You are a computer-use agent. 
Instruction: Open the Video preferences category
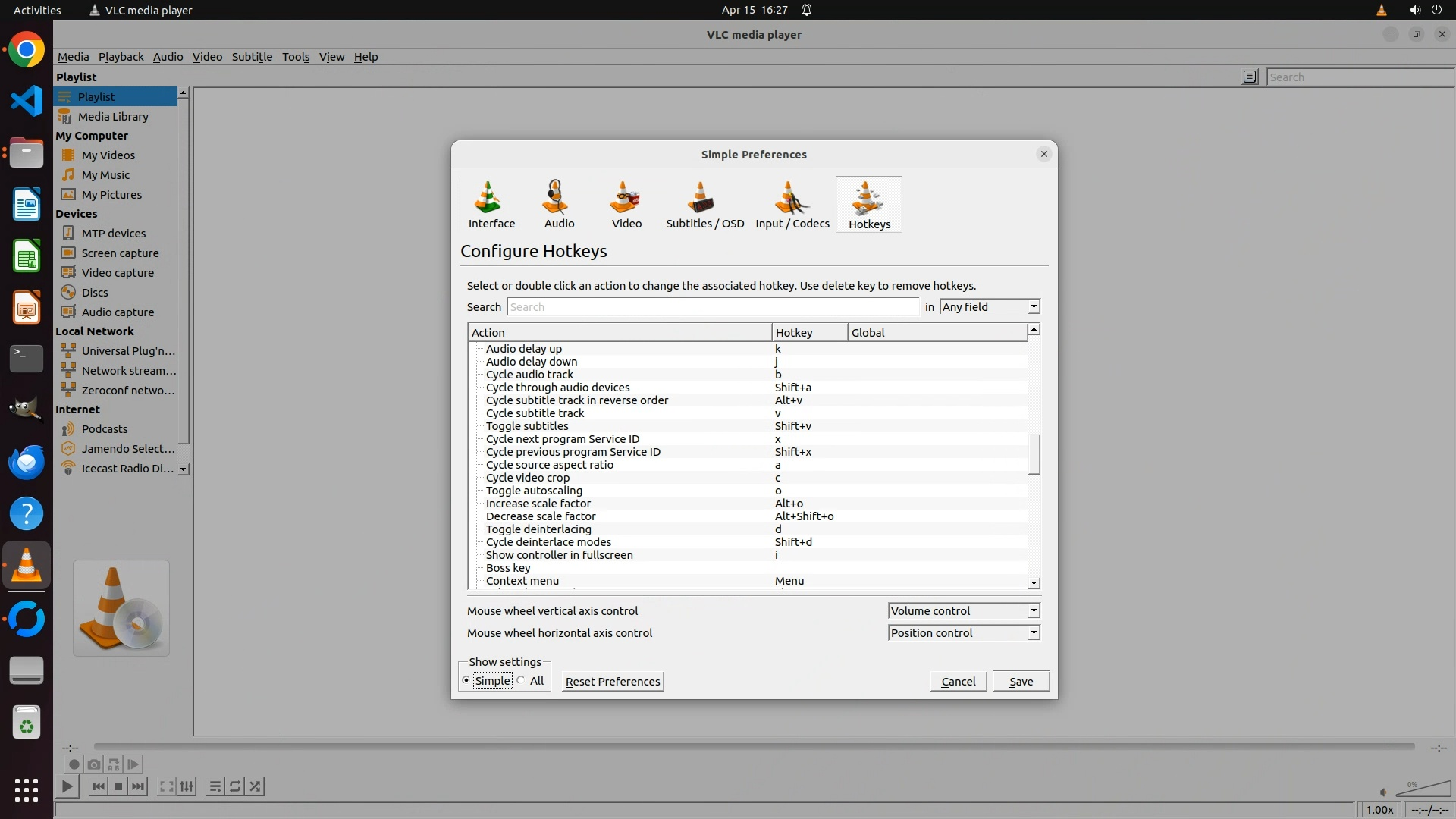(x=626, y=205)
